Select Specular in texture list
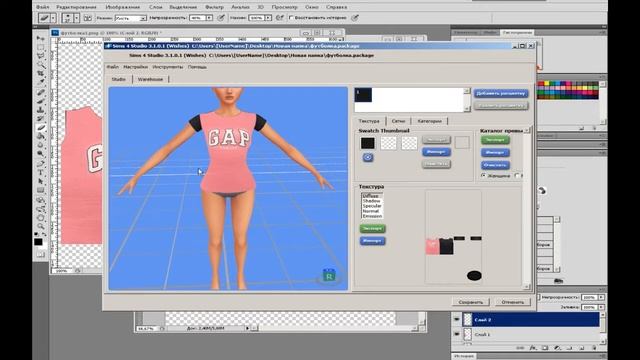Image resolution: width=640 pixels, height=360 pixels. pyautogui.click(x=372, y=206)
